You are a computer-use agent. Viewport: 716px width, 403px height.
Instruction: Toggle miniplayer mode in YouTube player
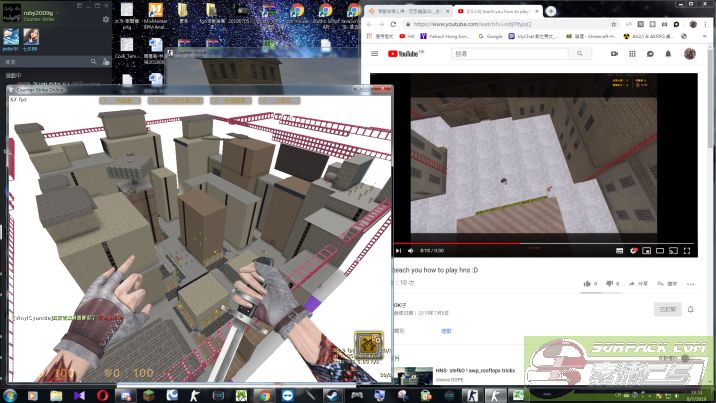point(647,251)
